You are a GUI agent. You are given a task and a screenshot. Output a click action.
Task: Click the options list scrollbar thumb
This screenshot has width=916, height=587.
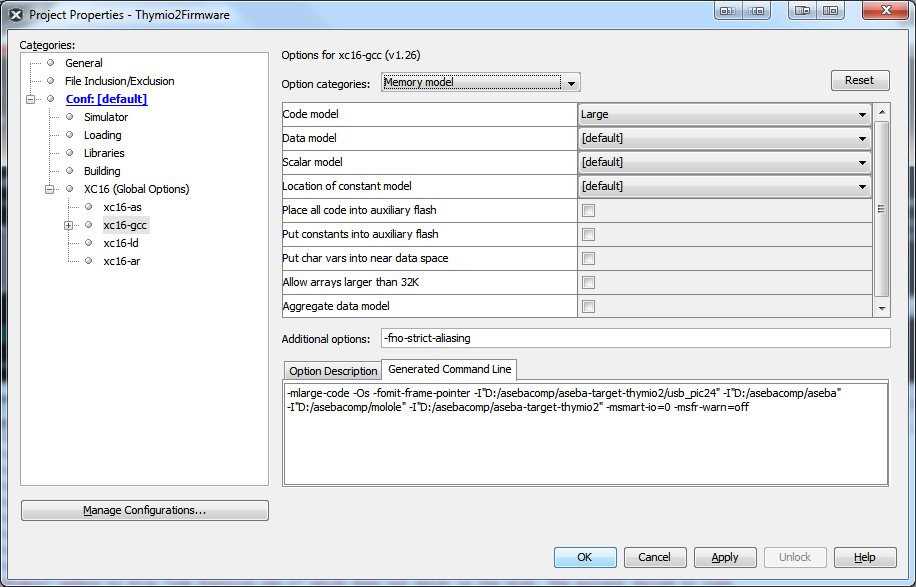pyautogui.click(x=882, y=209)
